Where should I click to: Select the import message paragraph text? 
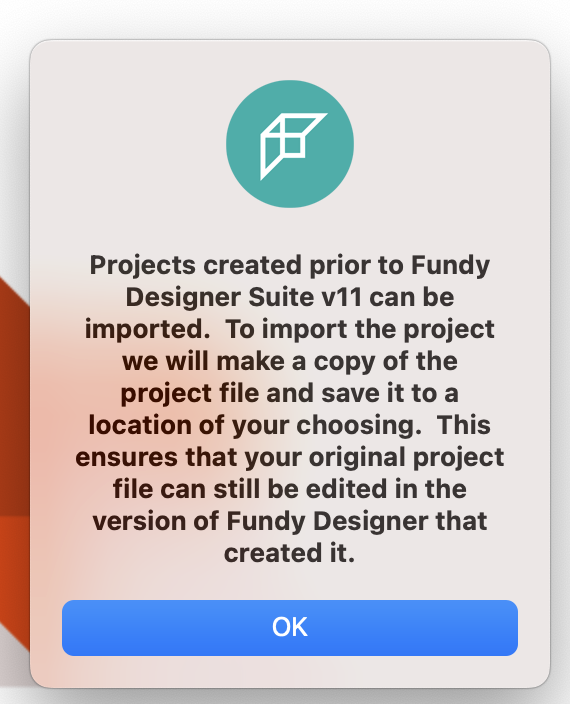coord(290,409)
